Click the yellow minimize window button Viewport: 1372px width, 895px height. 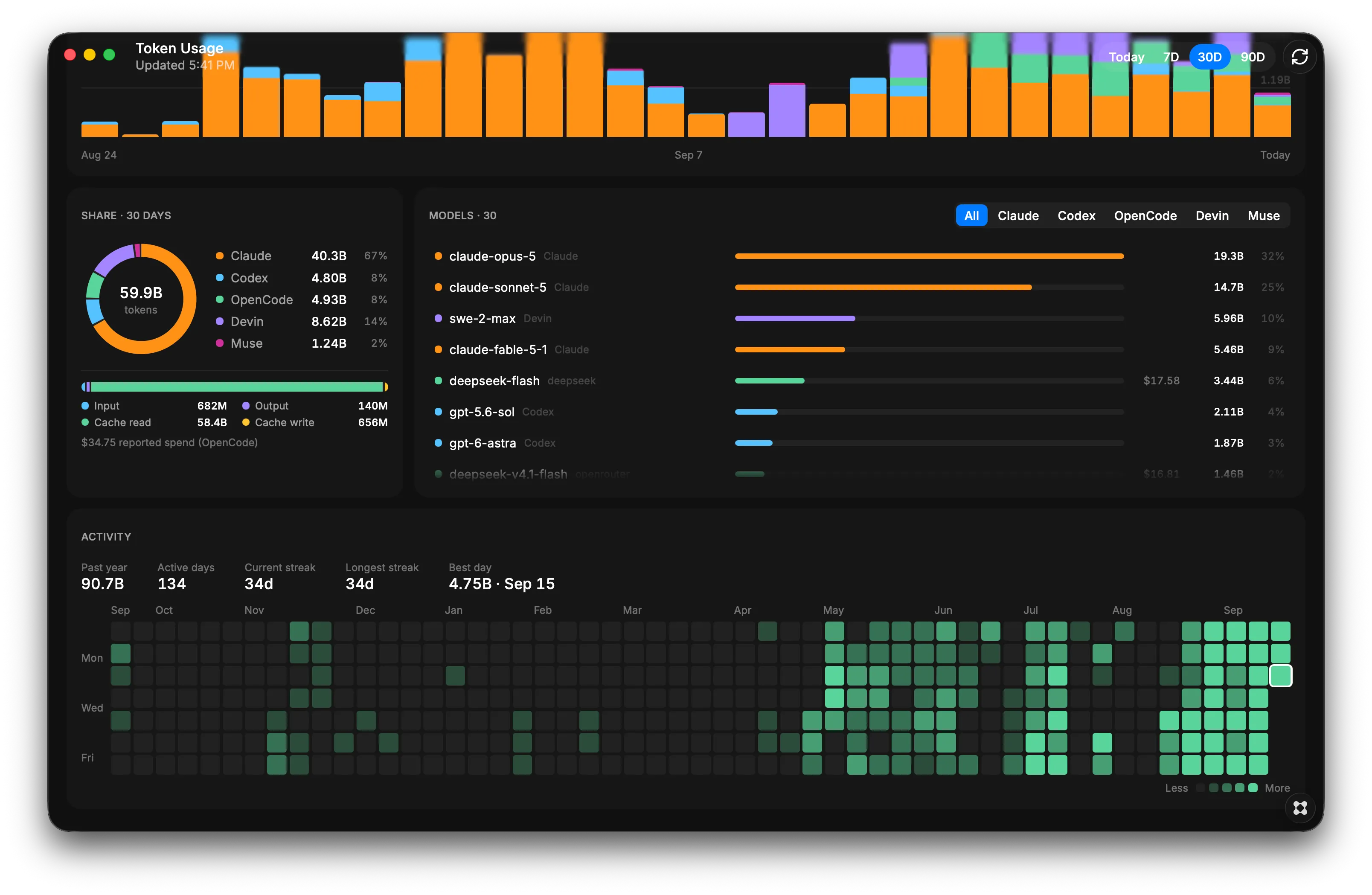click(89, 55)
